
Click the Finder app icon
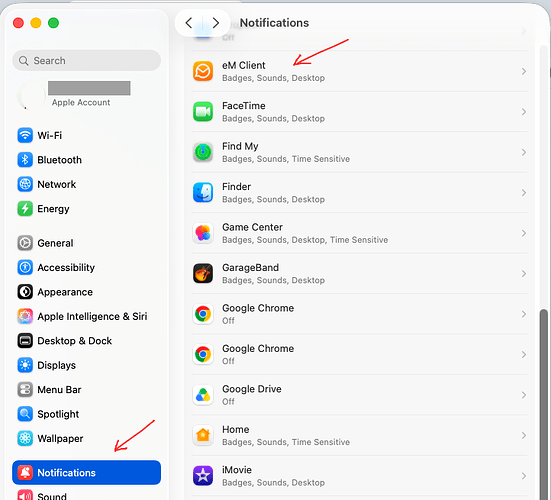203,193
